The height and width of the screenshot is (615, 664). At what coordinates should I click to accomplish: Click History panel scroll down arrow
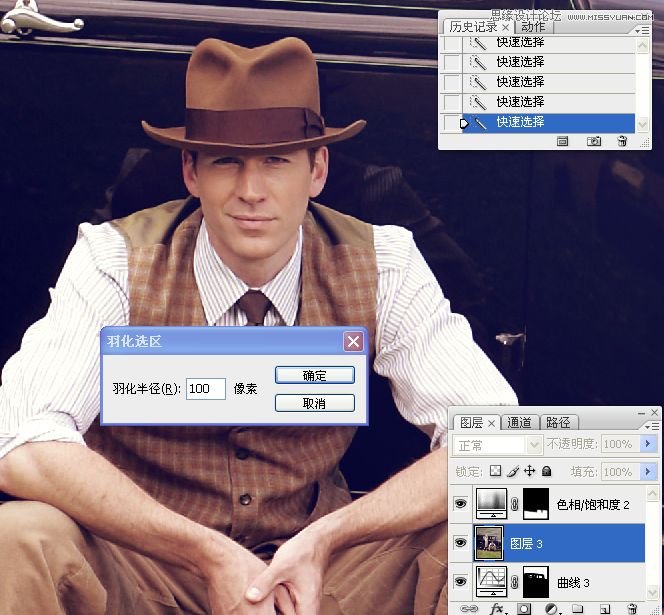coord(642,124)
